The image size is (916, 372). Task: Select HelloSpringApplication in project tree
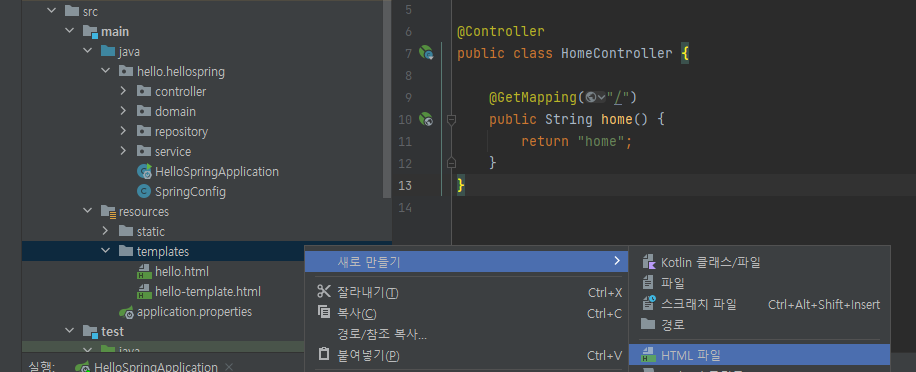click(217, 172)
